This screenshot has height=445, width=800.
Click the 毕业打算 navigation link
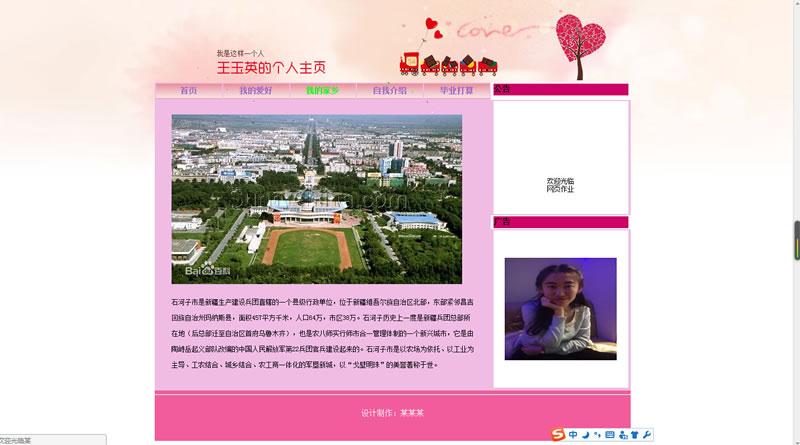pos(456,90)
